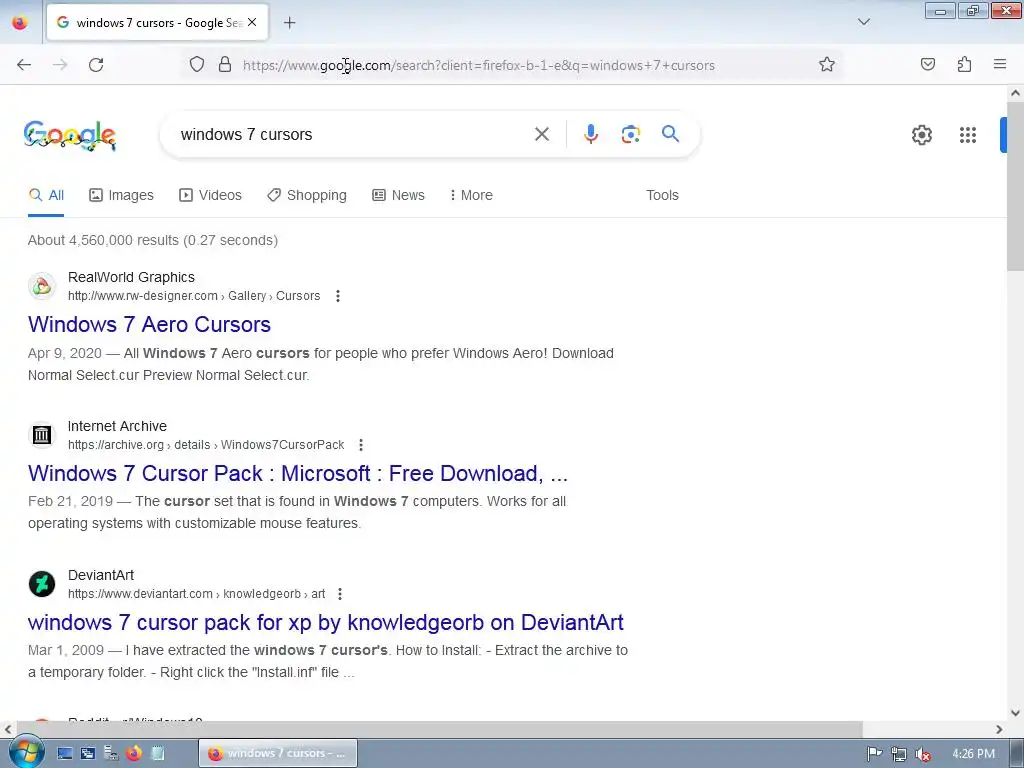Click the vertical scrollbar thumb

tap(1015, 186)
